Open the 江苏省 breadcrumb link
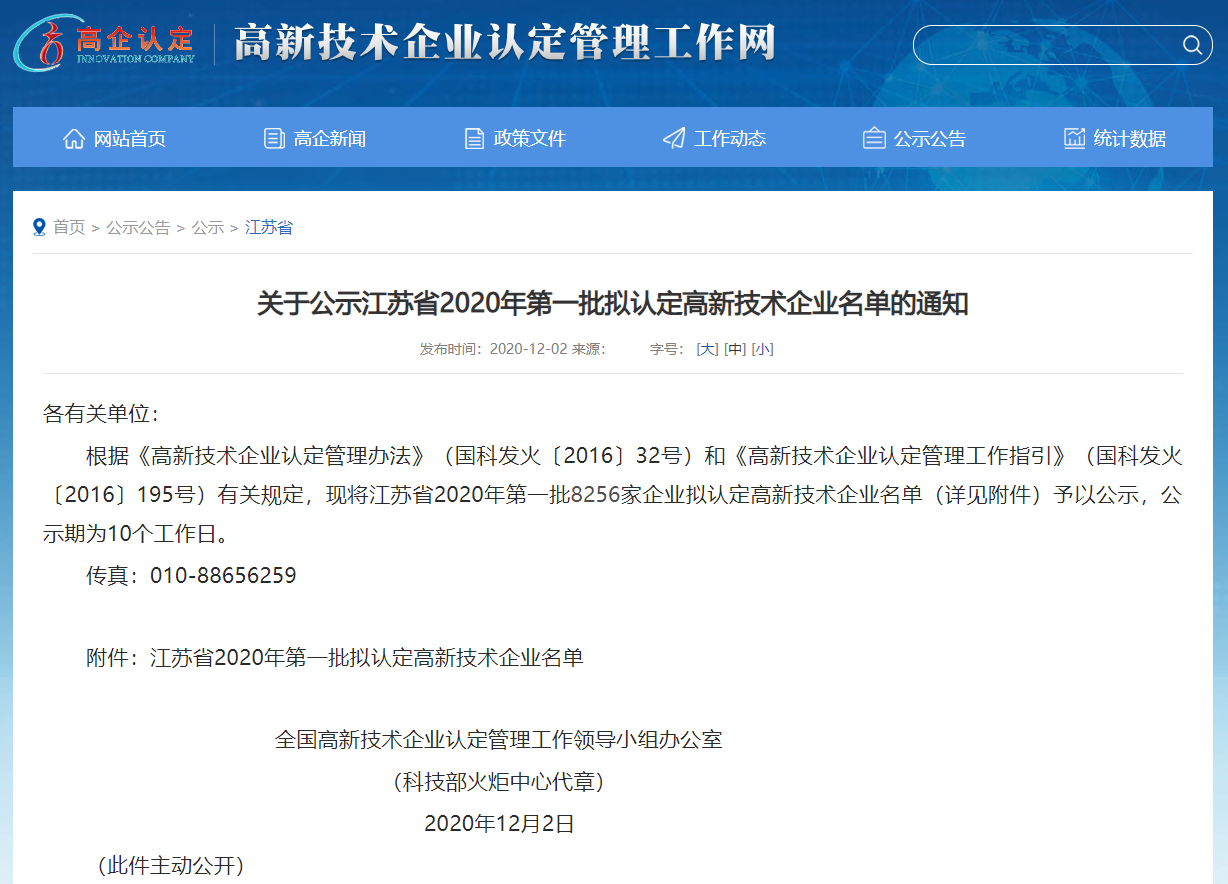This screenshot has height=884, width=1228. click(269, 228)
